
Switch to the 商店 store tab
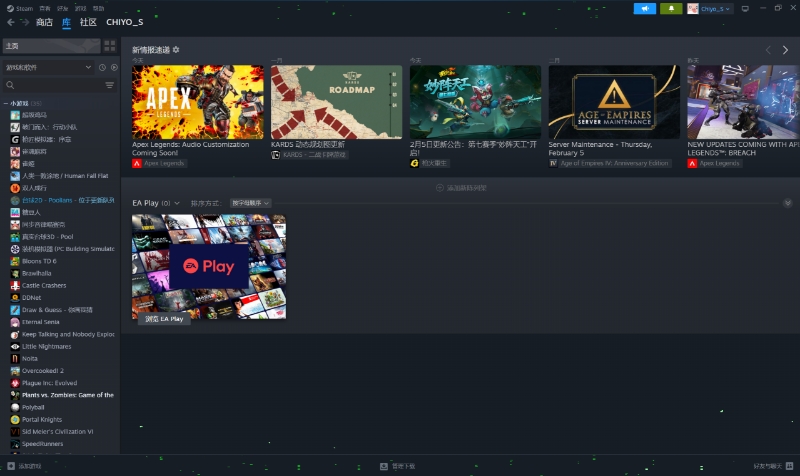[44, 22]
